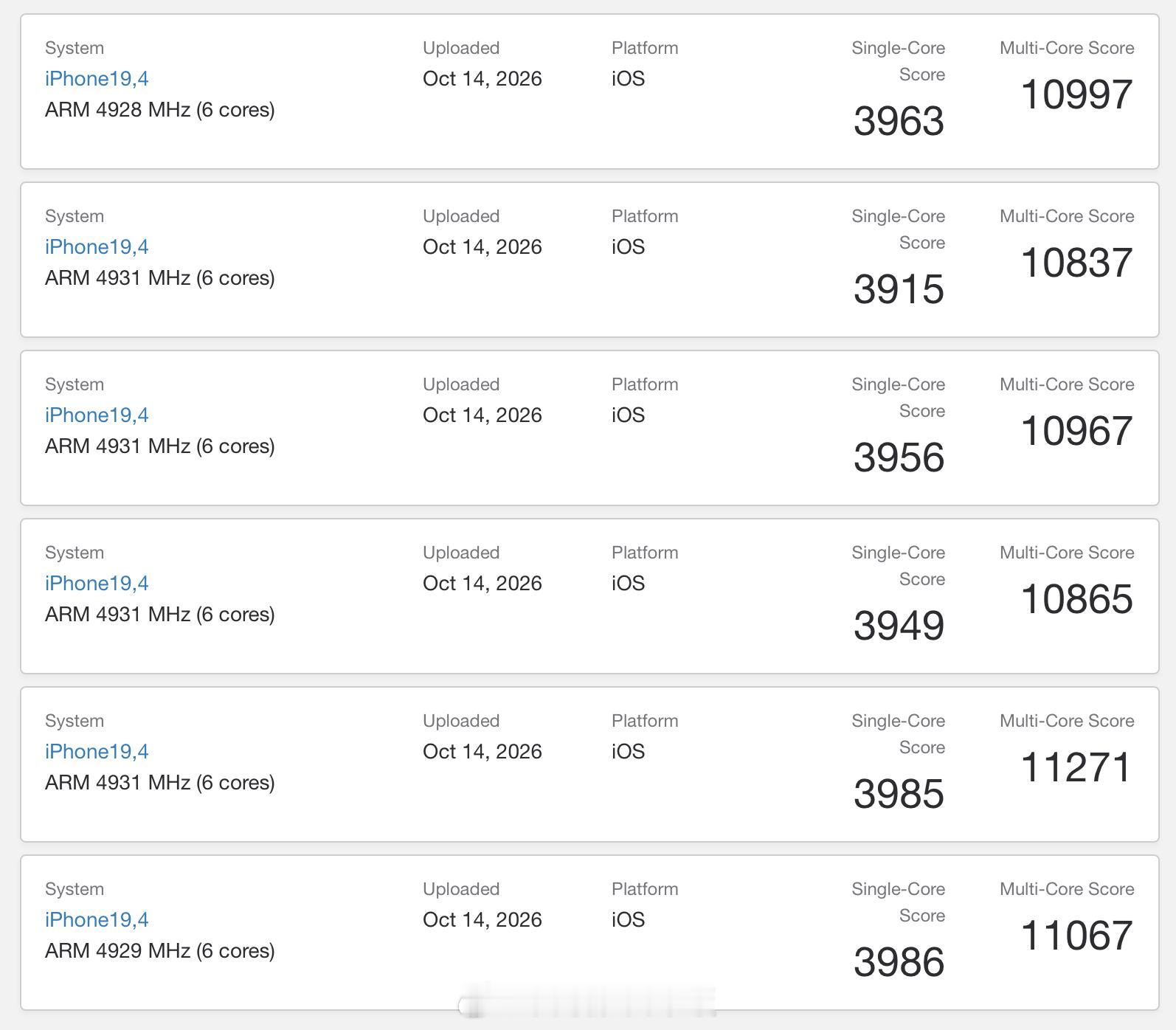The image size is (1176, 1030).
Task: Click the 11271 multi-core score value
Action: (1076, 767)
